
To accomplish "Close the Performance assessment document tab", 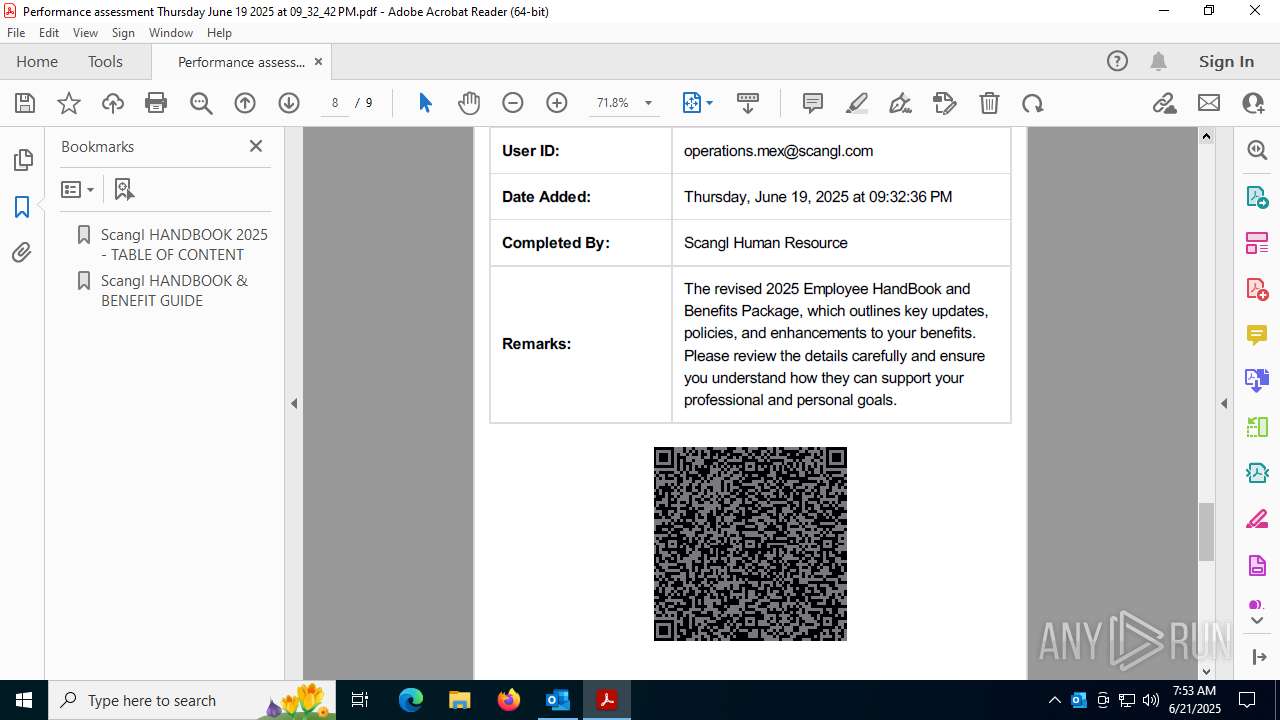I will point(318,62).
